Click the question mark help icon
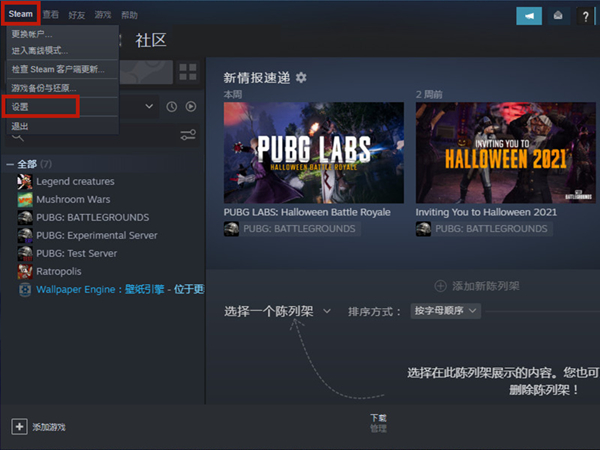The image size is (600, 450). 585,16
